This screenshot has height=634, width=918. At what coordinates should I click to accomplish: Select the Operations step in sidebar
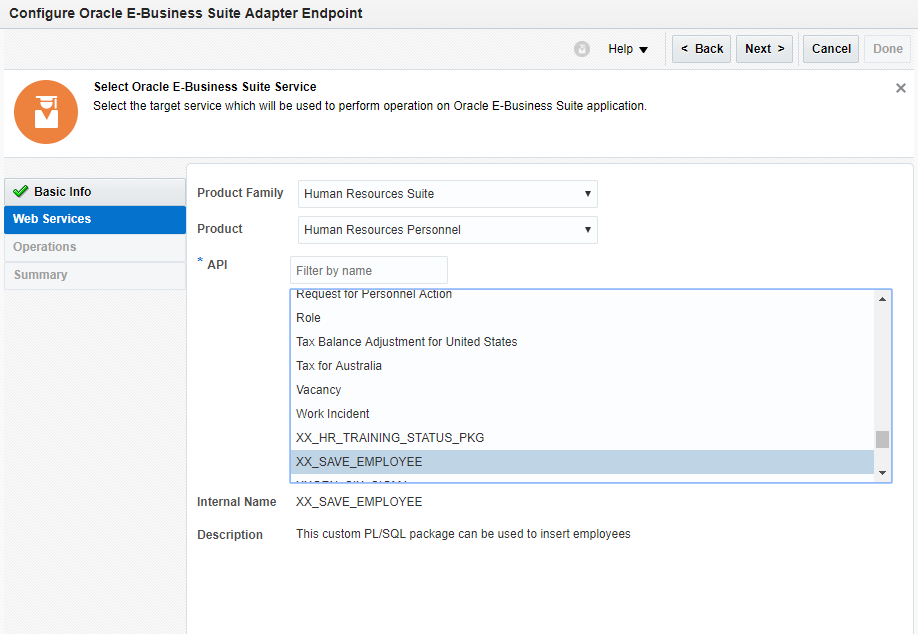(x=45, y=247)
